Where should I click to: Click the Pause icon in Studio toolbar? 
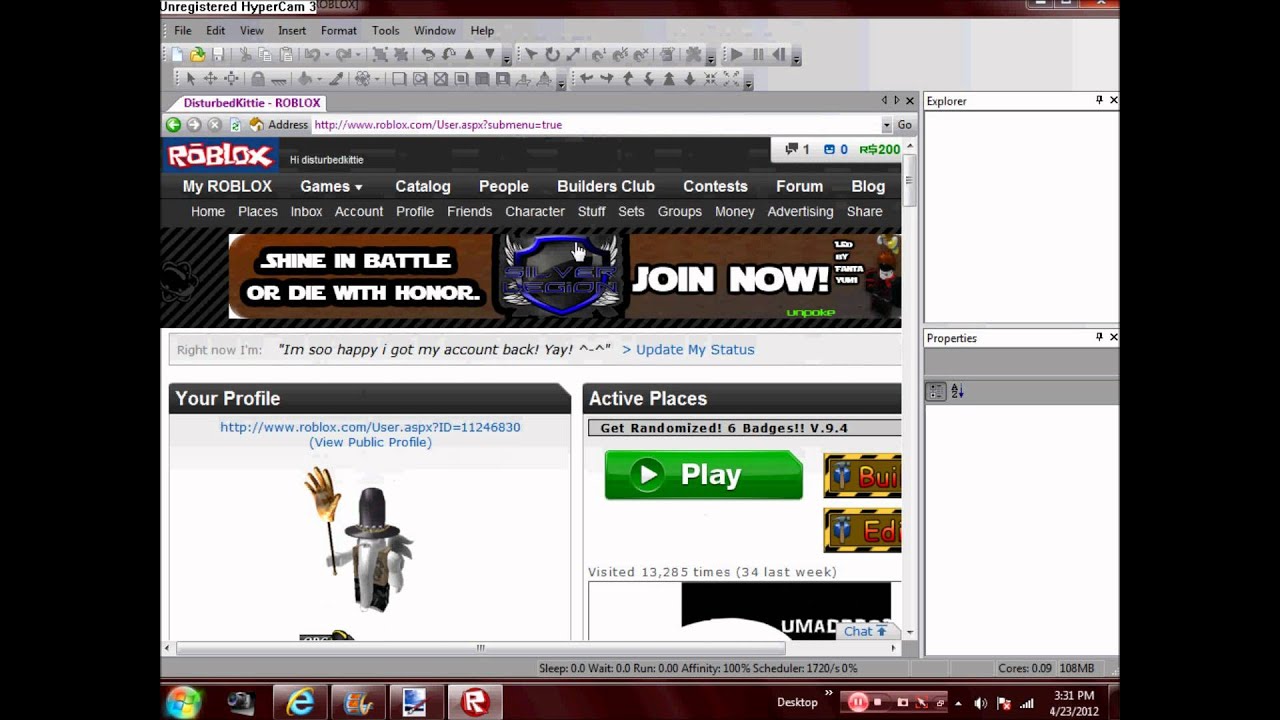[x=758, y=55]
